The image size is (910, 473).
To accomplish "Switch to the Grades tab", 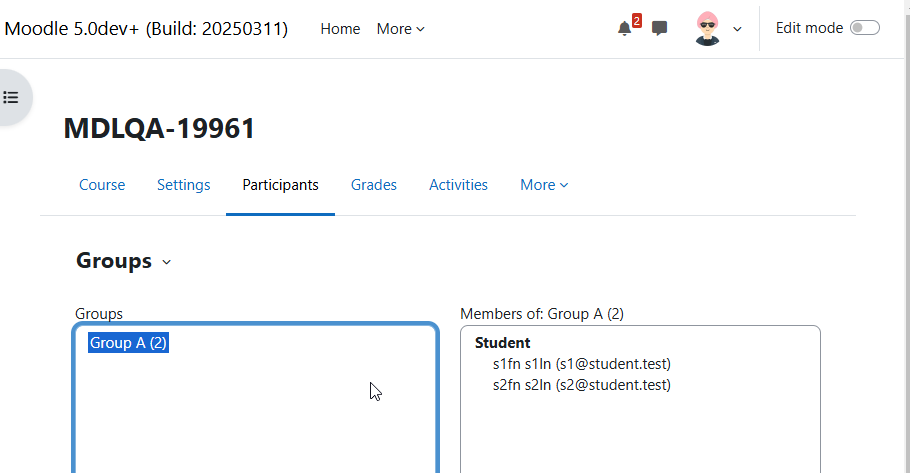I will point(374,185).
